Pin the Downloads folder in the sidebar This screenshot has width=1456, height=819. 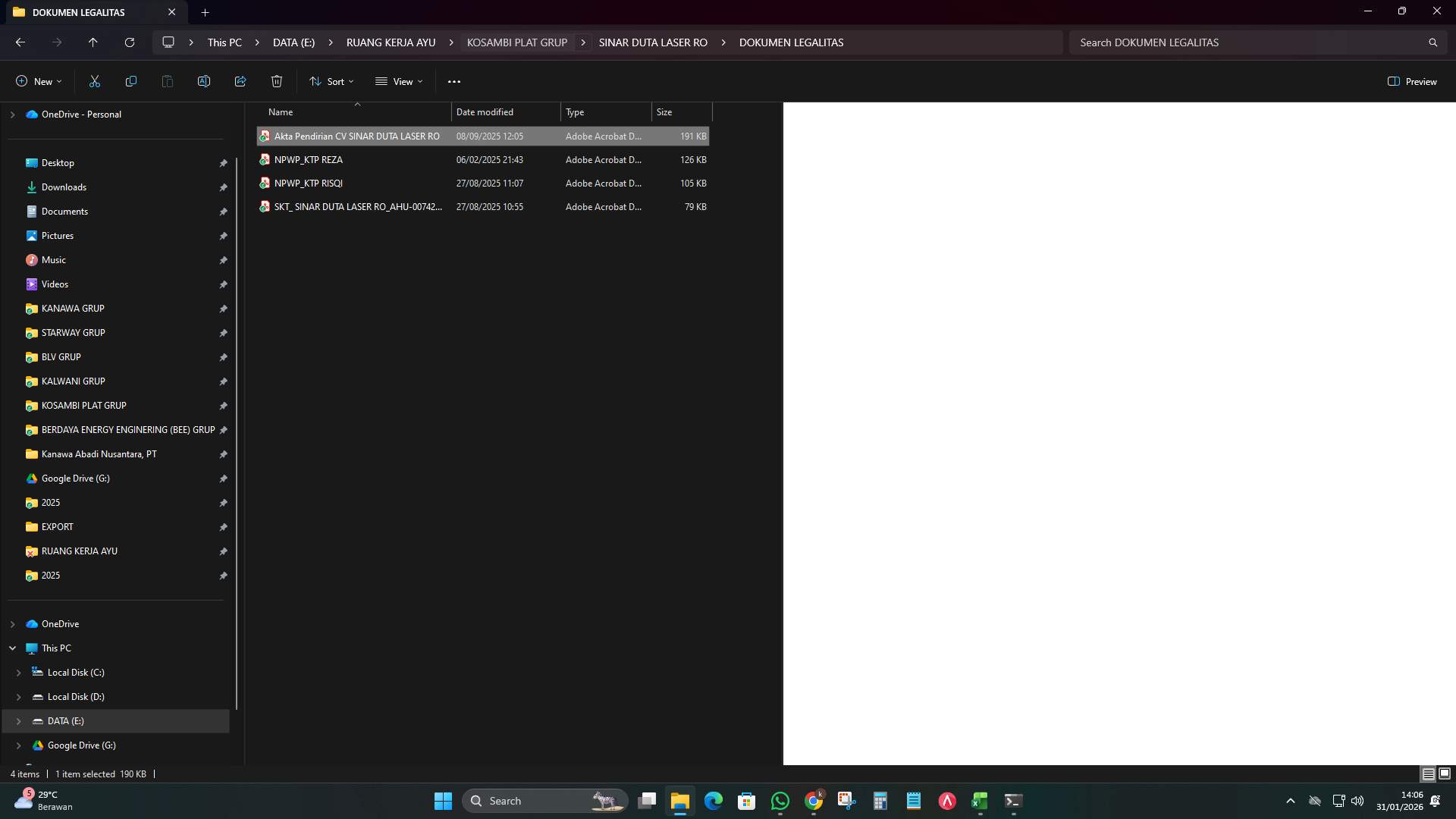point(224,187)
